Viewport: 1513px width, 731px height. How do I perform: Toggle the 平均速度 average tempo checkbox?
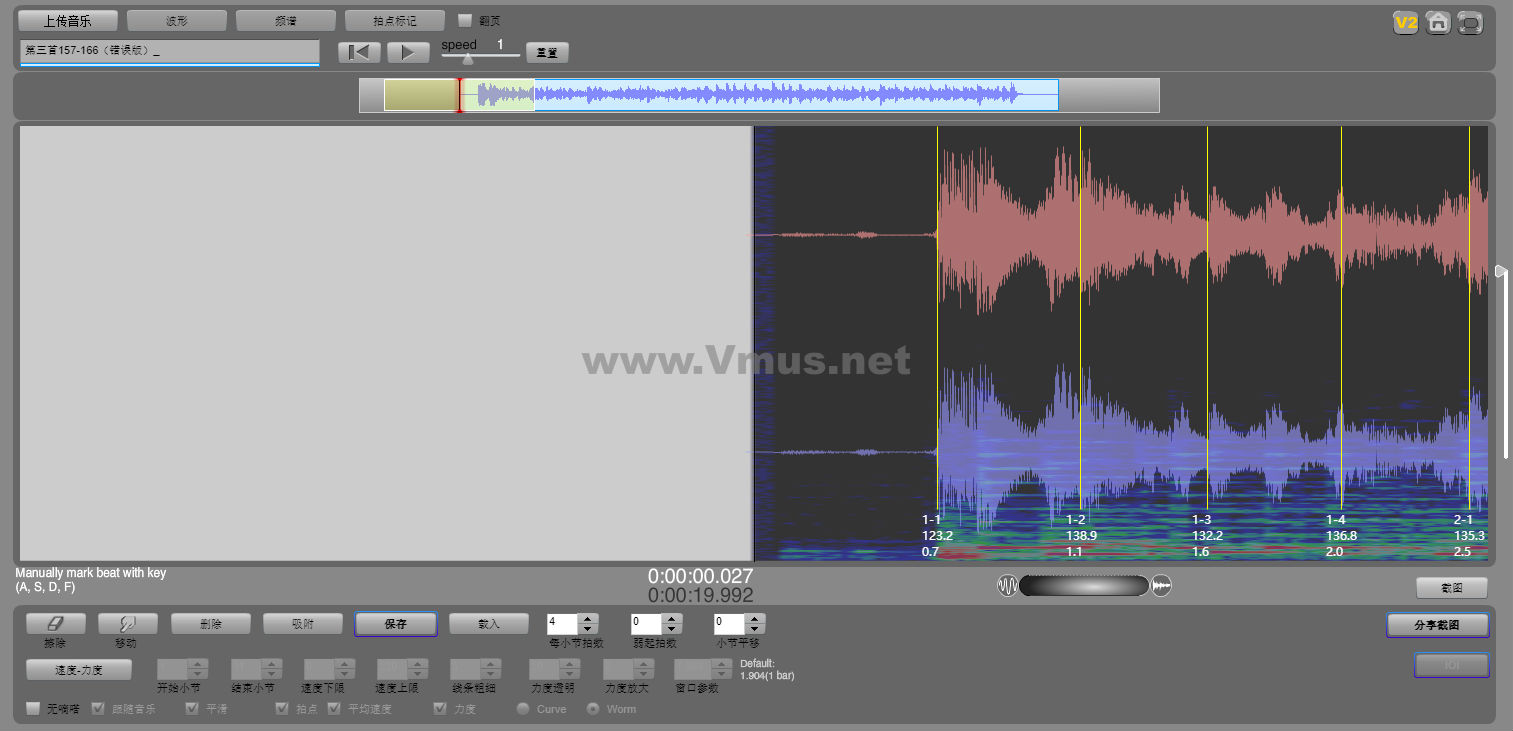(334, 709)
